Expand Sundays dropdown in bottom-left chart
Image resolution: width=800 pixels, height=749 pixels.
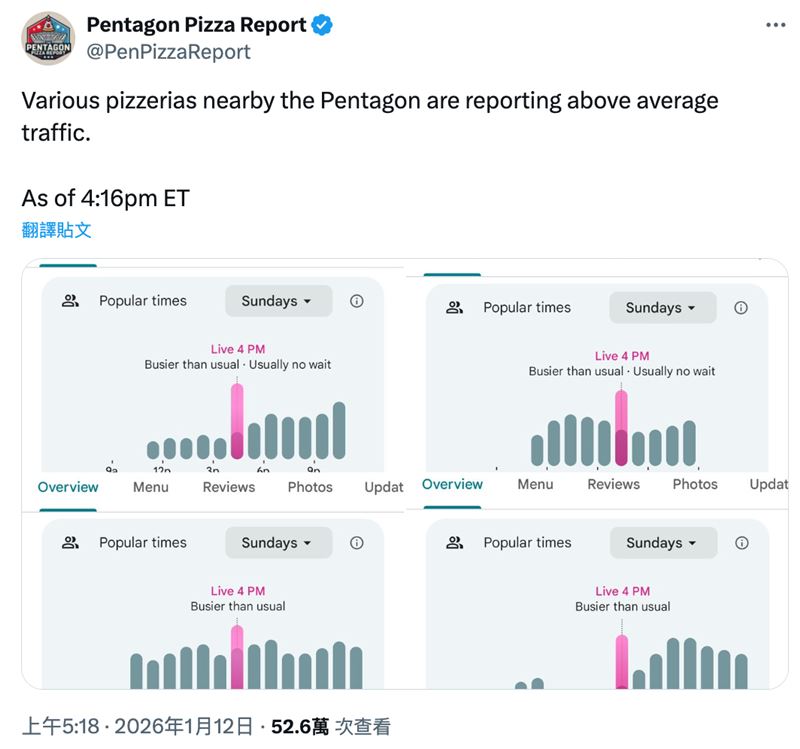278,543
